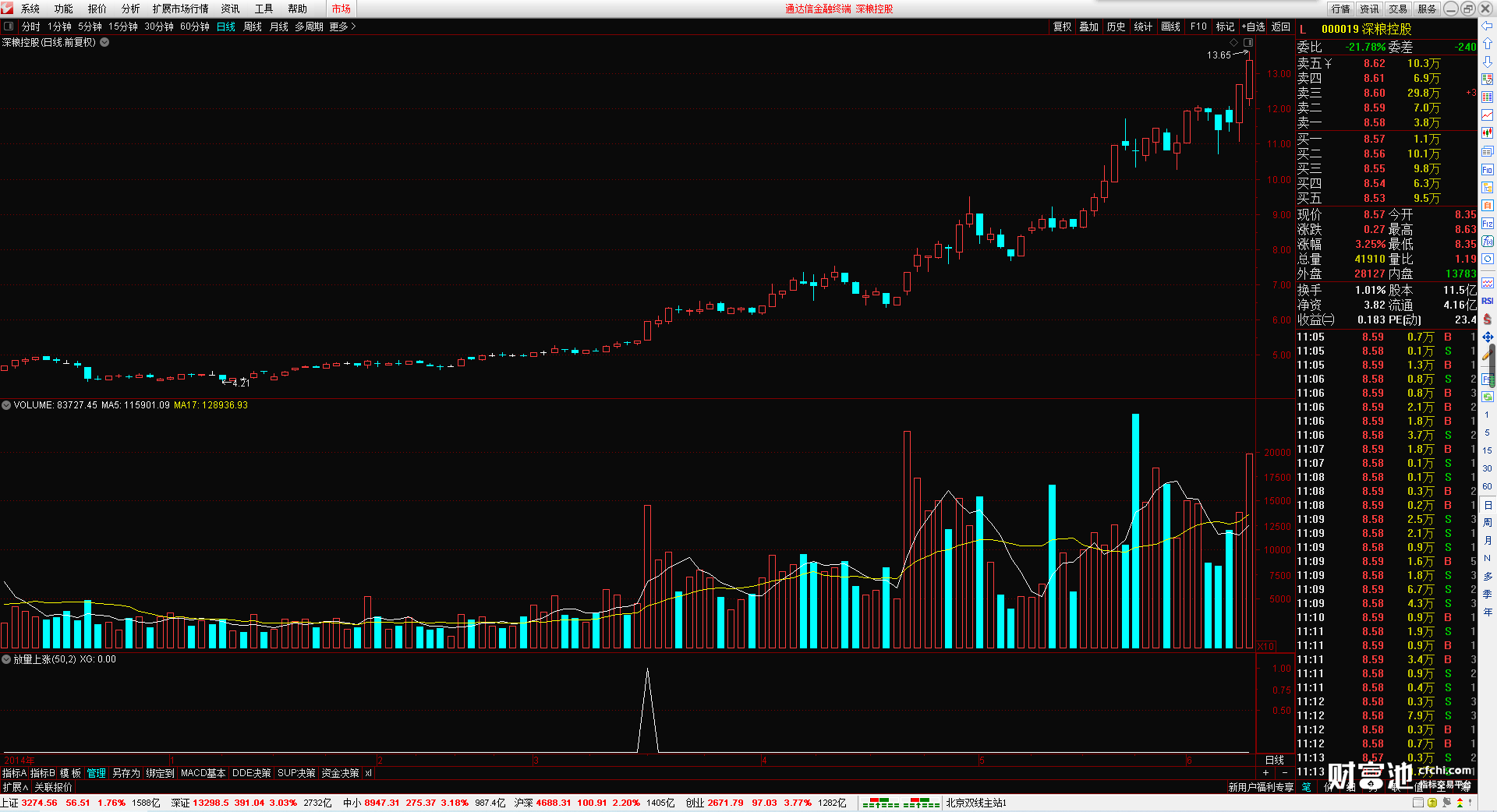The width and height of the screenshot is (1497, 812).
Task: Click the 北京双线主站1 server status
Action: (976, 803)
